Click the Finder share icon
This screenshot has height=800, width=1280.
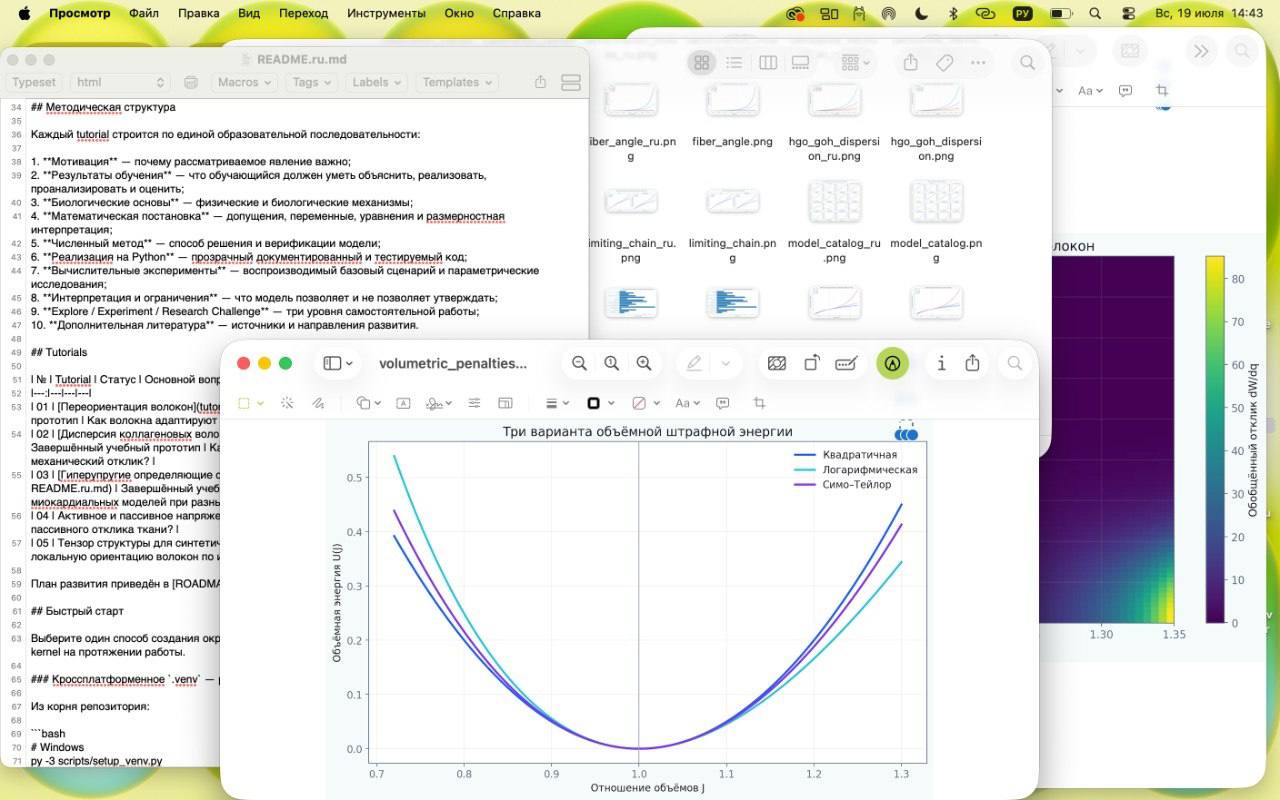pos(910,62)
